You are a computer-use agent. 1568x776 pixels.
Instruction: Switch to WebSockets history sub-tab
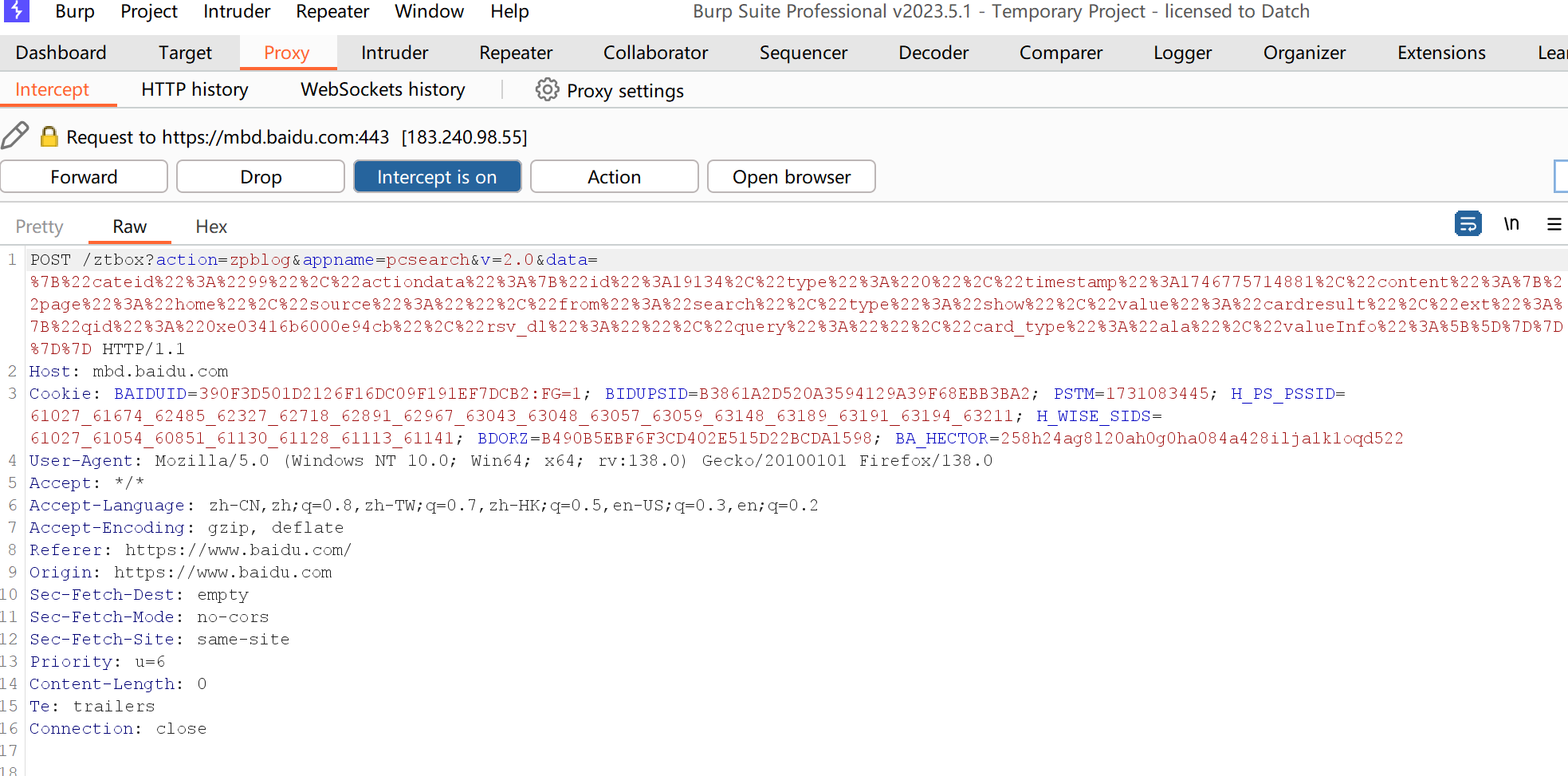(383, 89)
